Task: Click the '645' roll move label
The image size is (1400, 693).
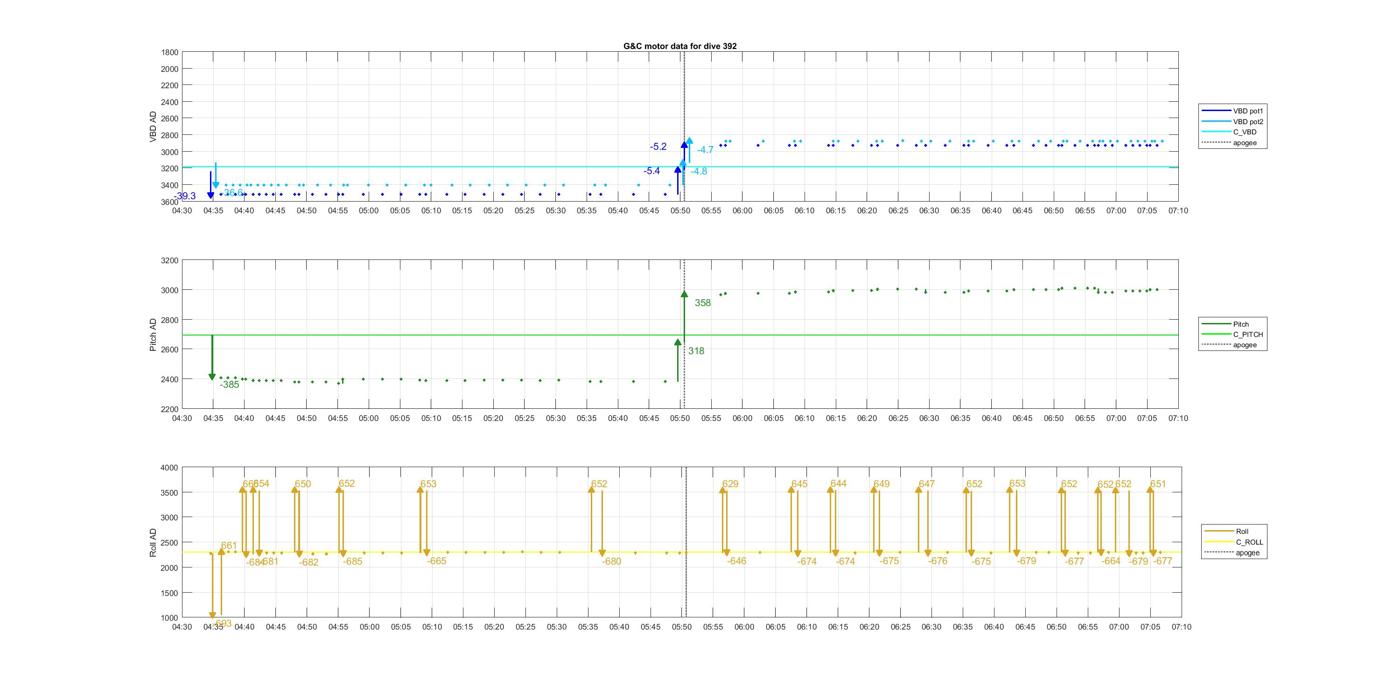Action: (x=799, y=484)
